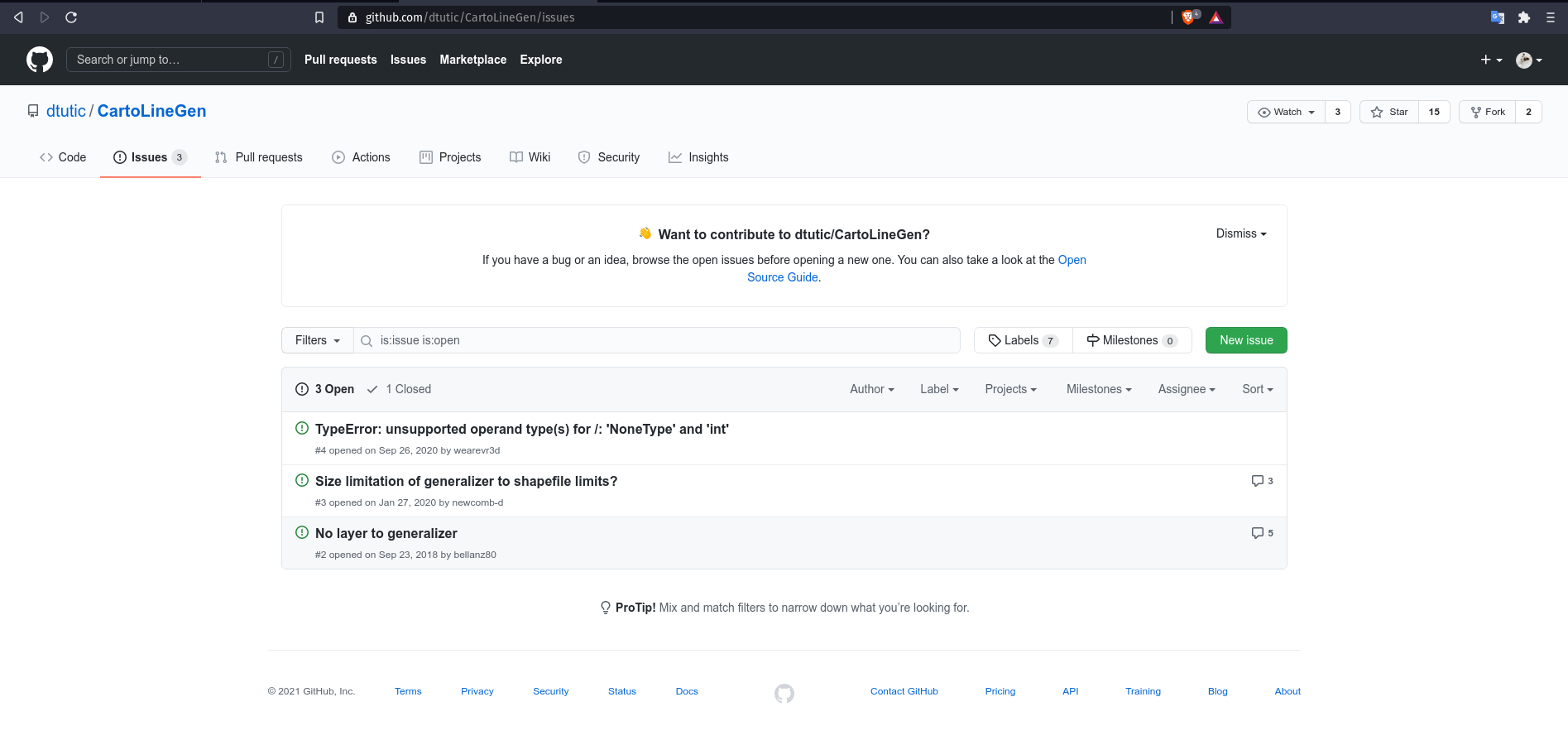The image size is (1568, 745).
Task: Click the footer GitHub logo
Action: [784, 693]
